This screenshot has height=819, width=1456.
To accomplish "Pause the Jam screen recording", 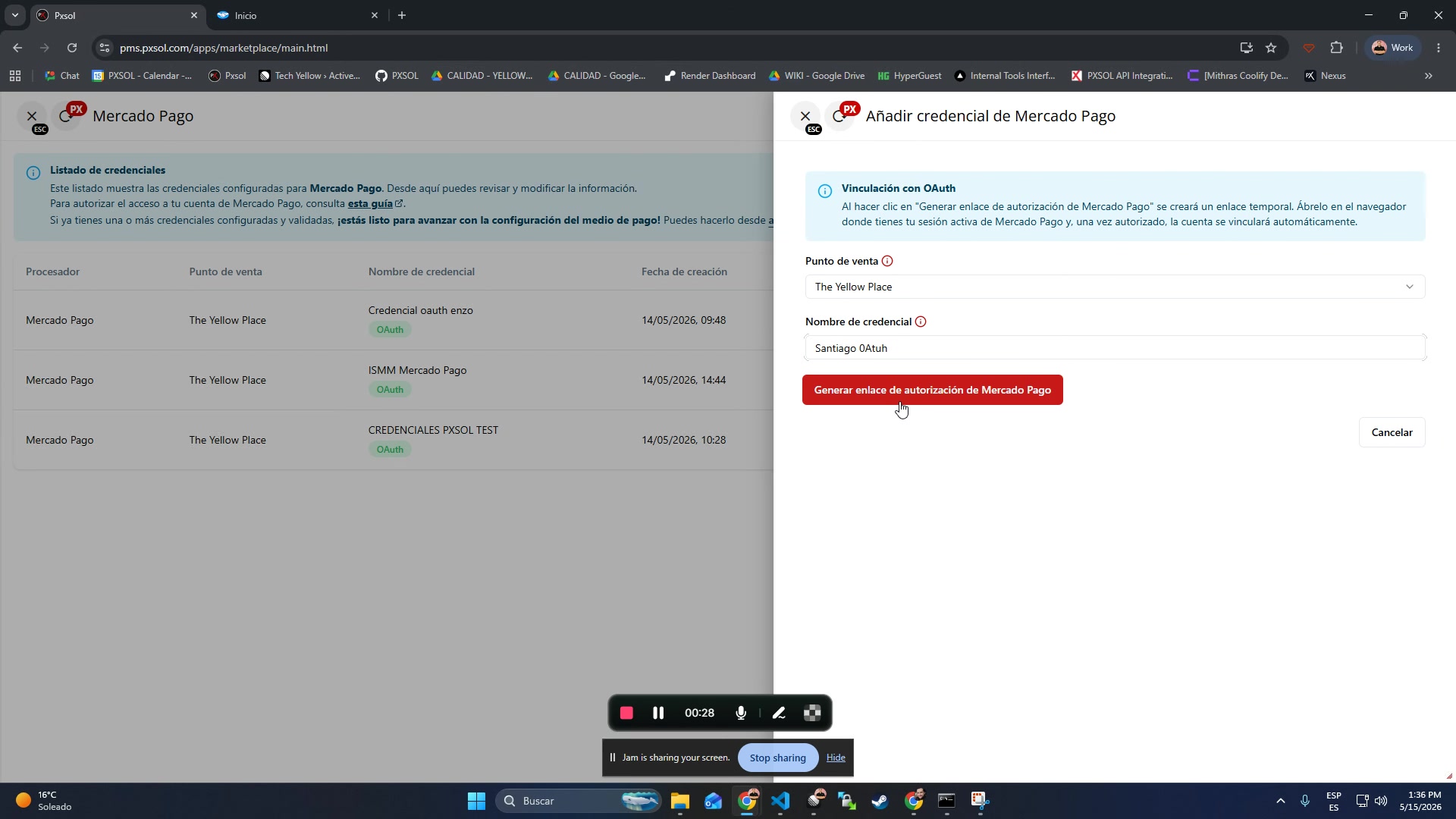I will tap(658, 713).
